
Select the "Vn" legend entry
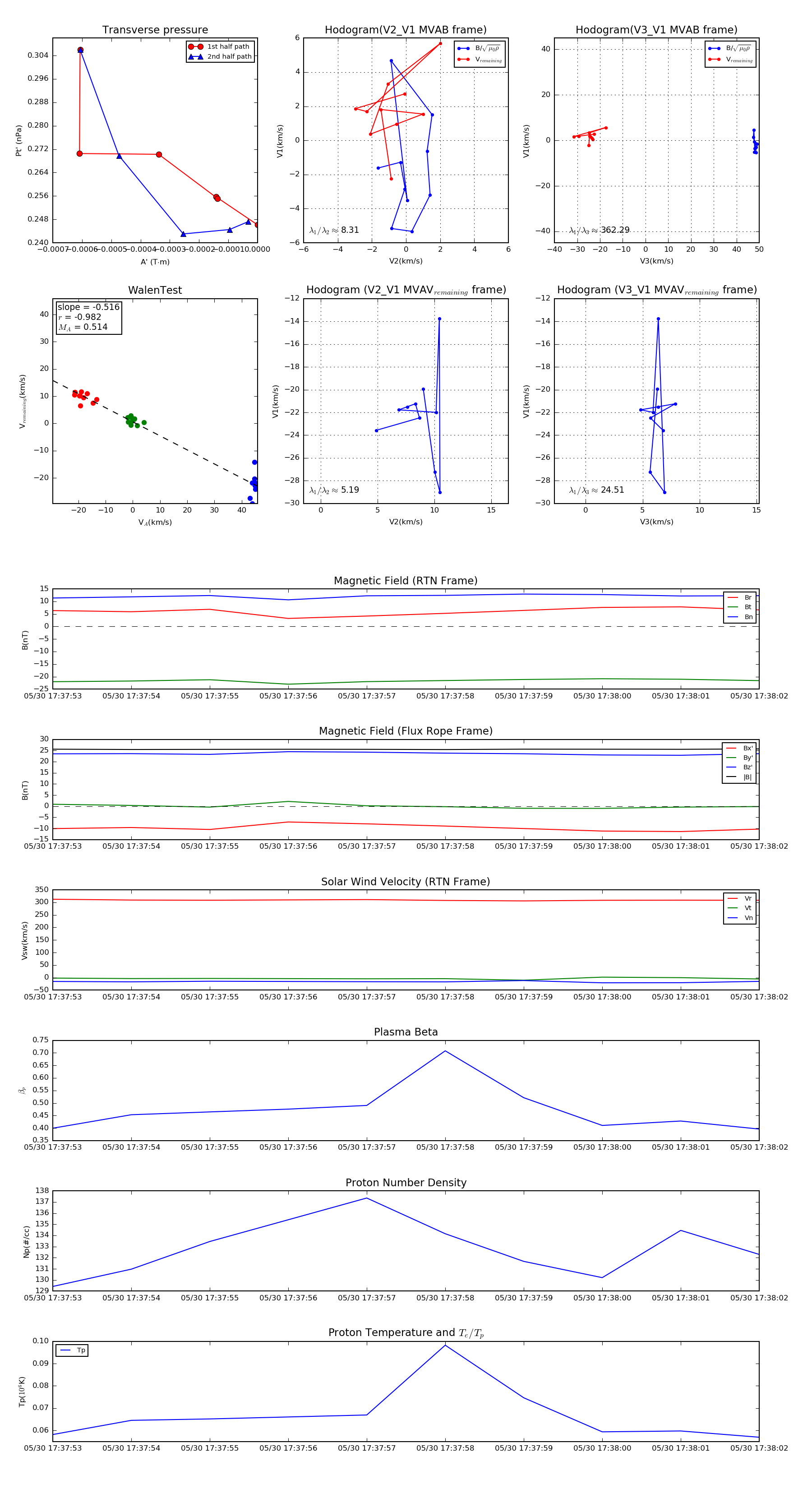(740, 918)
